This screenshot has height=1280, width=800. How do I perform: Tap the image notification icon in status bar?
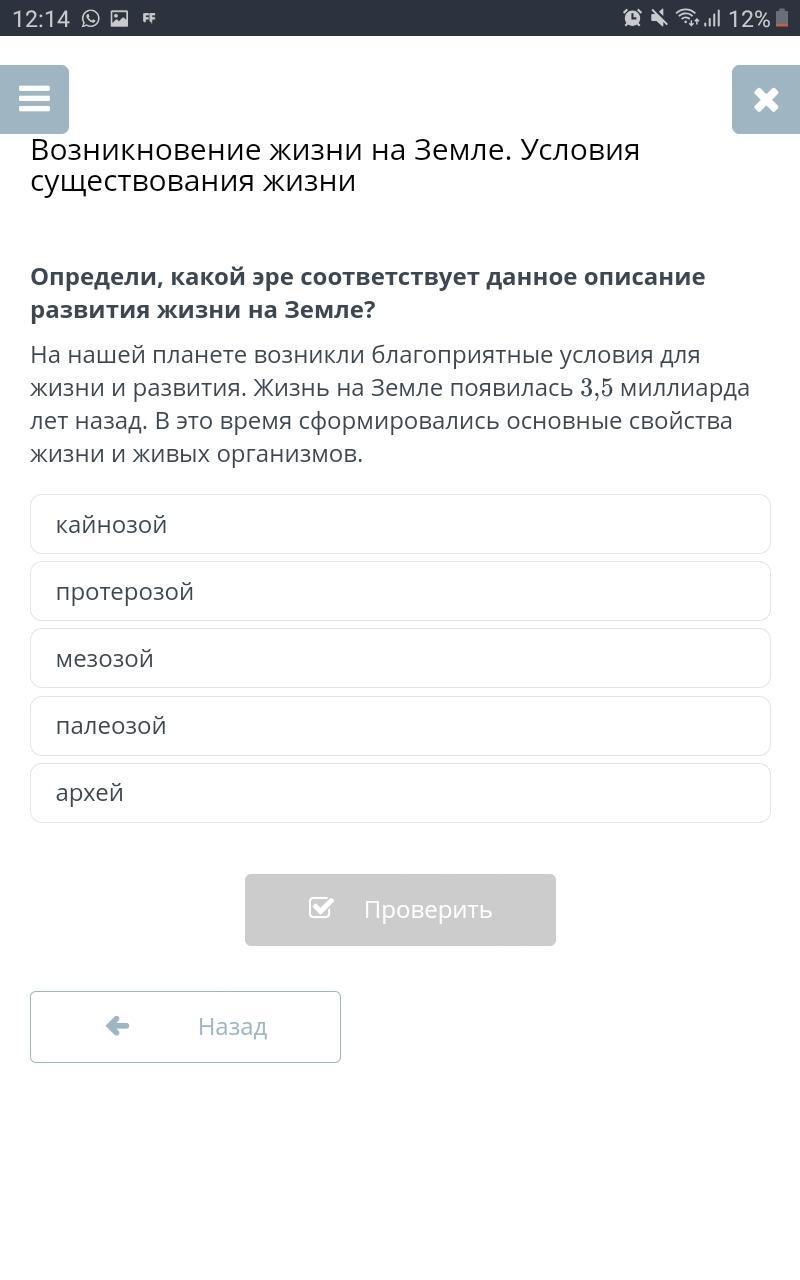[x=119, y=18]
